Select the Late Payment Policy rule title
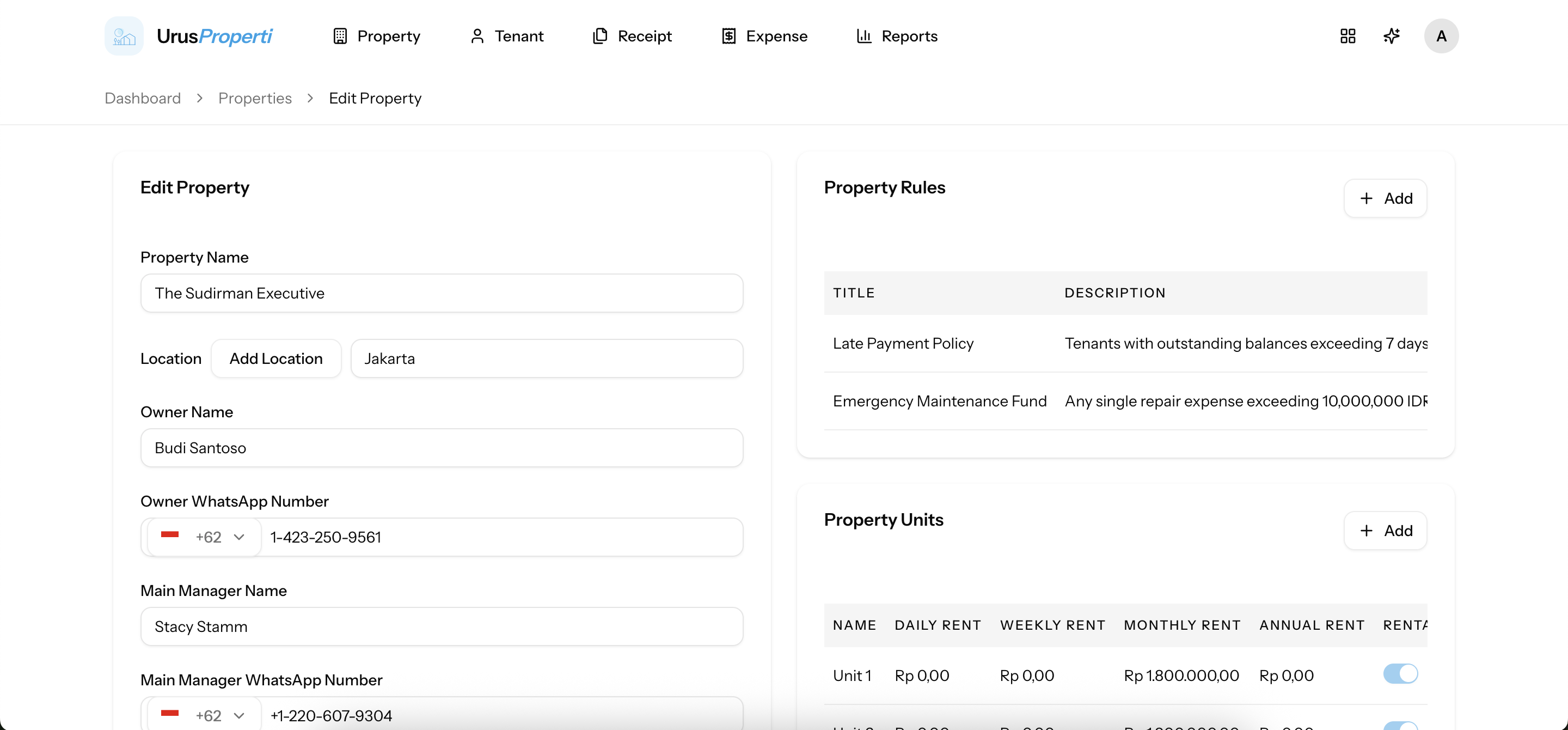The height and width of the screenshot is (730, 1568). pos(903,343)
